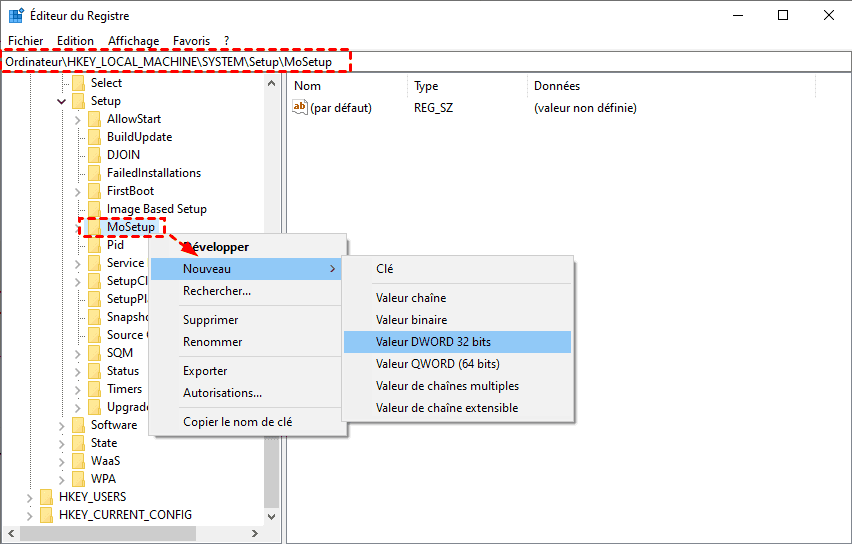Image resolution: width=852 pixels, height=544 pixels.
Task: Select Valeur de chaîne extensible
Action: click(458, 408)
